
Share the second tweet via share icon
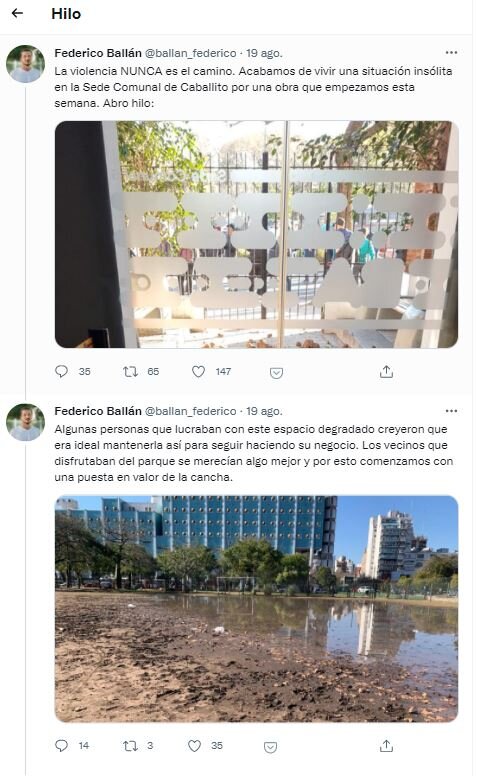pos(386,745)
